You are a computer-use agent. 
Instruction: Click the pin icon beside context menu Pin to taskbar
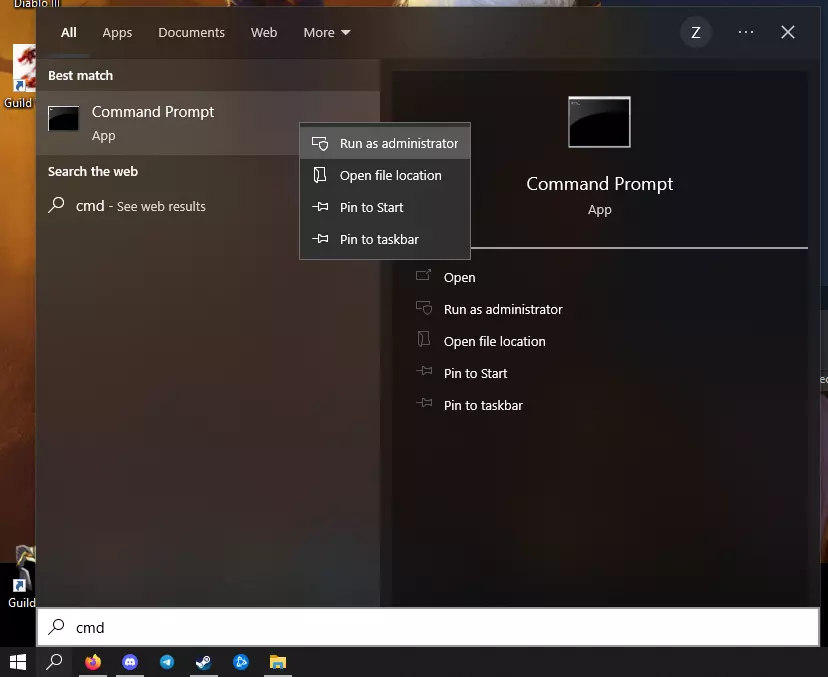coord(320,239)
